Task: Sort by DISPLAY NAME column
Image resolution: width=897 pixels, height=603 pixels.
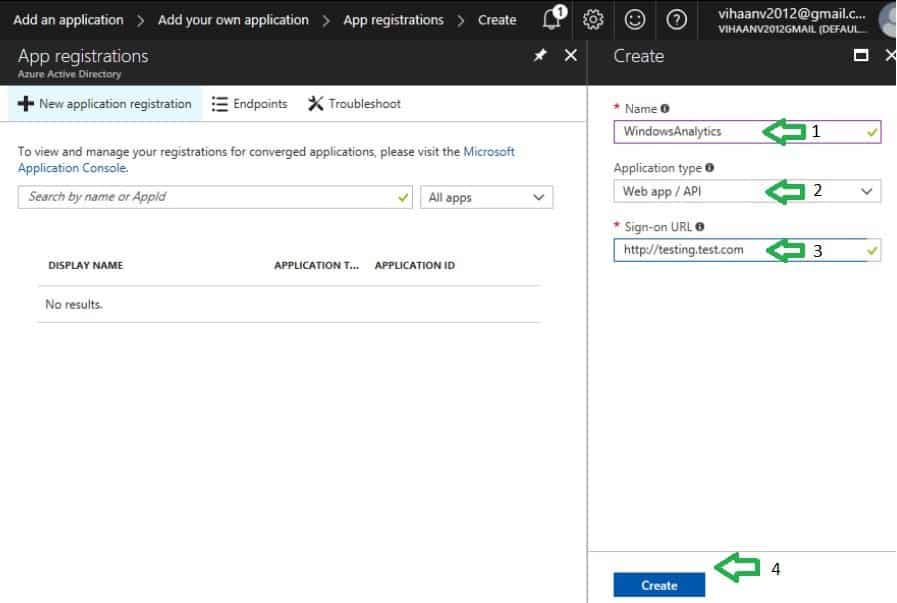Action: [86, 265]
